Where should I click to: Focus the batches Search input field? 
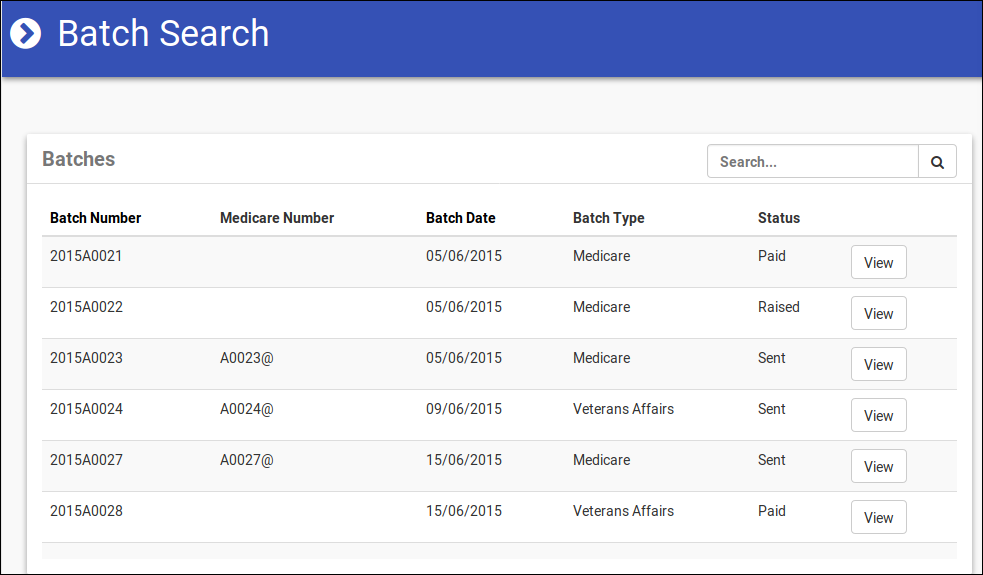812,162
